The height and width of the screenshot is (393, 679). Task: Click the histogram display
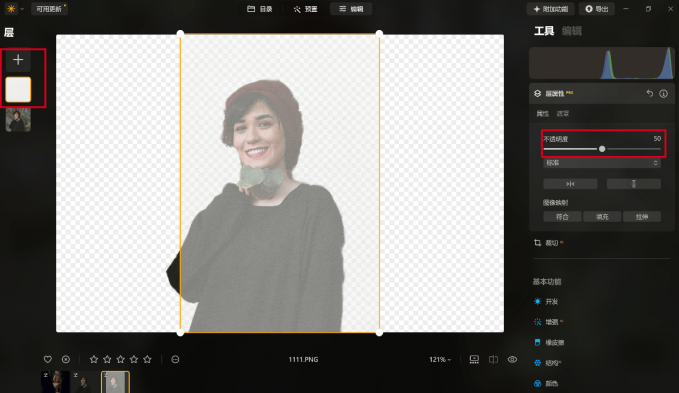[x=602, y=63]
